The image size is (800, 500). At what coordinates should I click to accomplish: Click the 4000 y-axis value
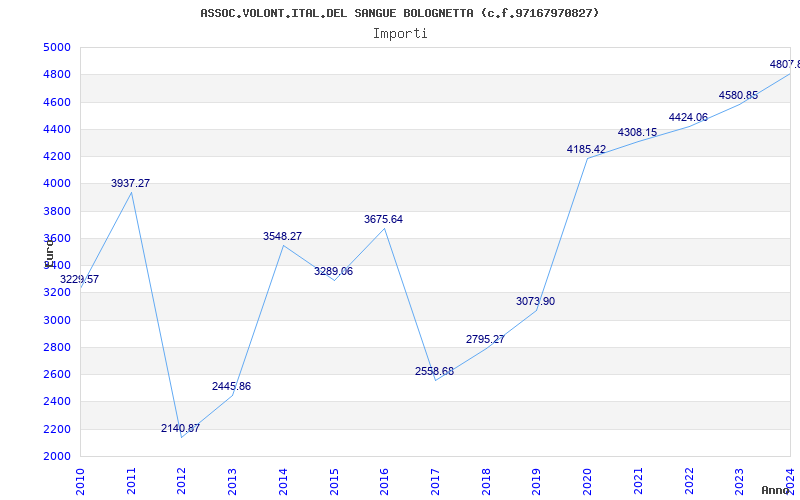[57, 184]
